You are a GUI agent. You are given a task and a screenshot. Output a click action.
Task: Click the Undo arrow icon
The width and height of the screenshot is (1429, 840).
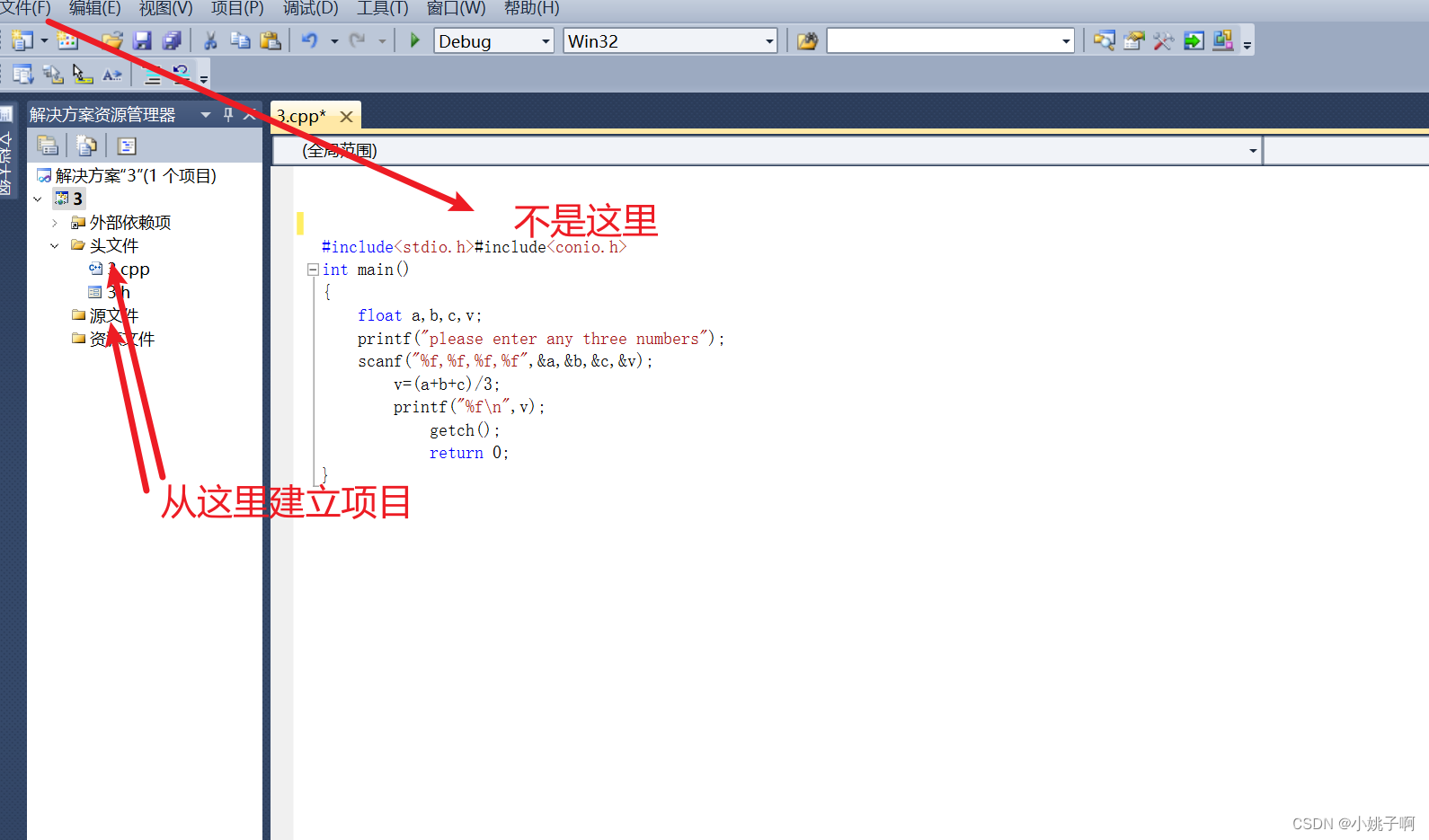(x=310, y=40)
